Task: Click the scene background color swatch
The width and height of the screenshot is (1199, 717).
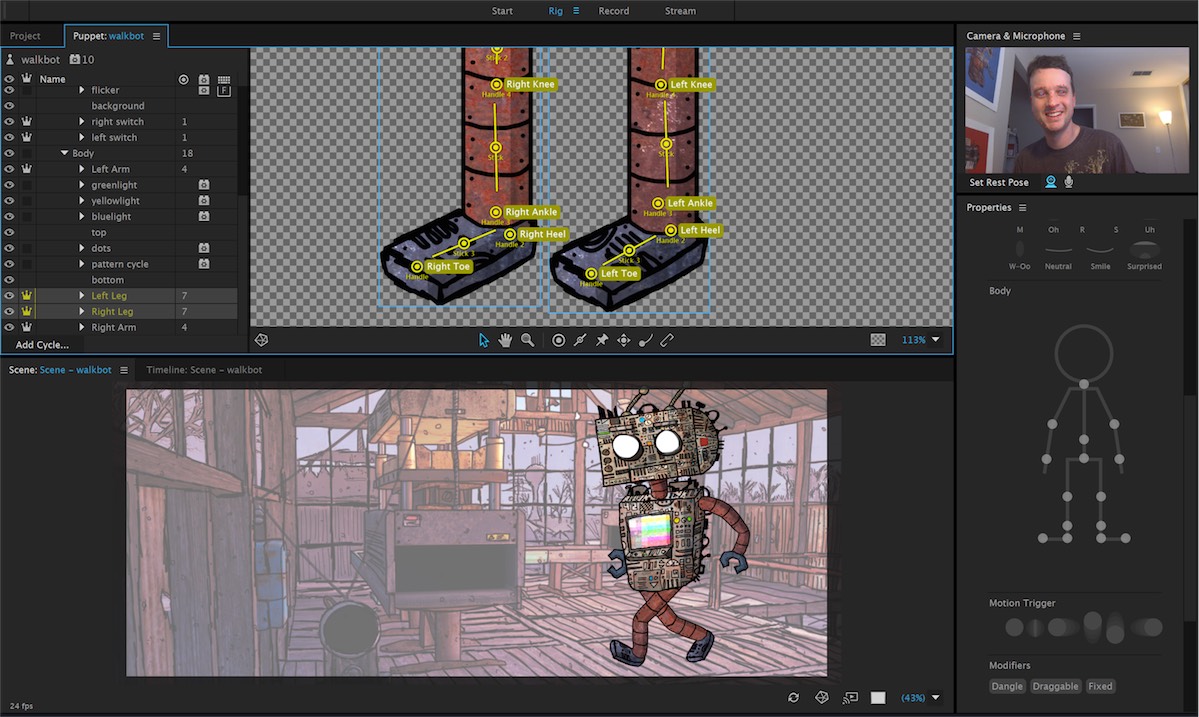Action: pos(878,698)
